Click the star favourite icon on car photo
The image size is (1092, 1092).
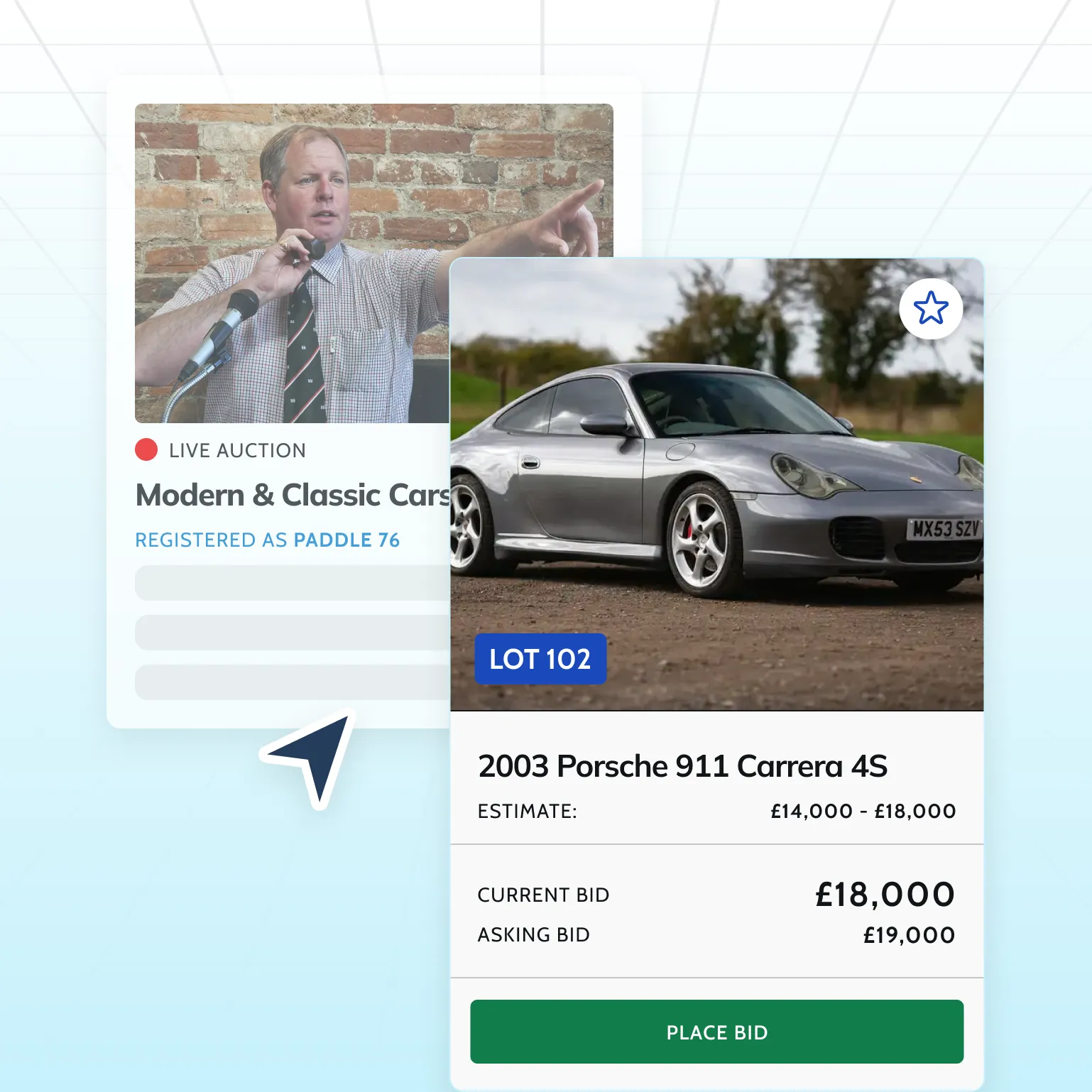pos(931,308)
